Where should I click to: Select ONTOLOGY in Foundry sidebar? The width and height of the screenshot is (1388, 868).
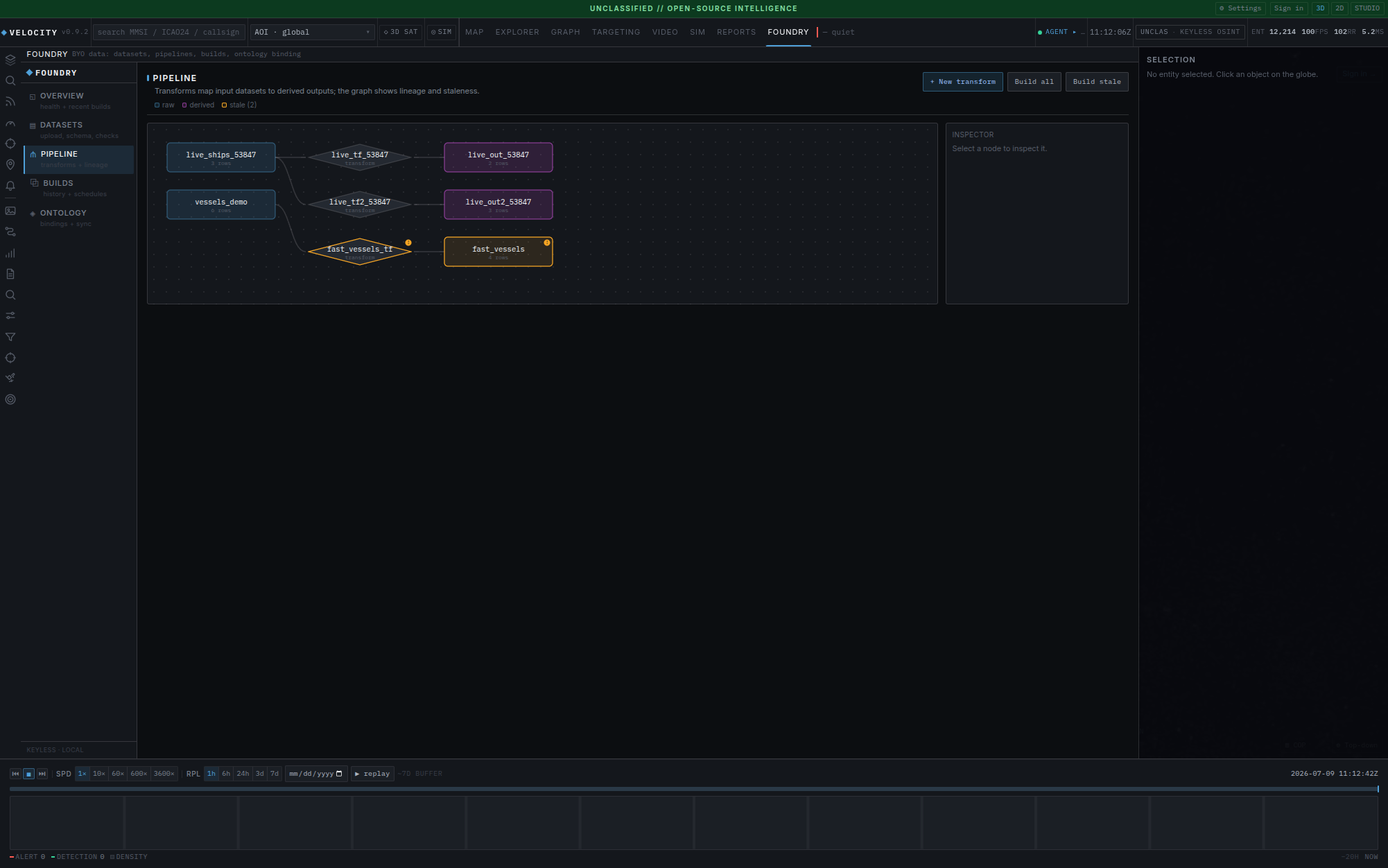click(x=79, y=218)
